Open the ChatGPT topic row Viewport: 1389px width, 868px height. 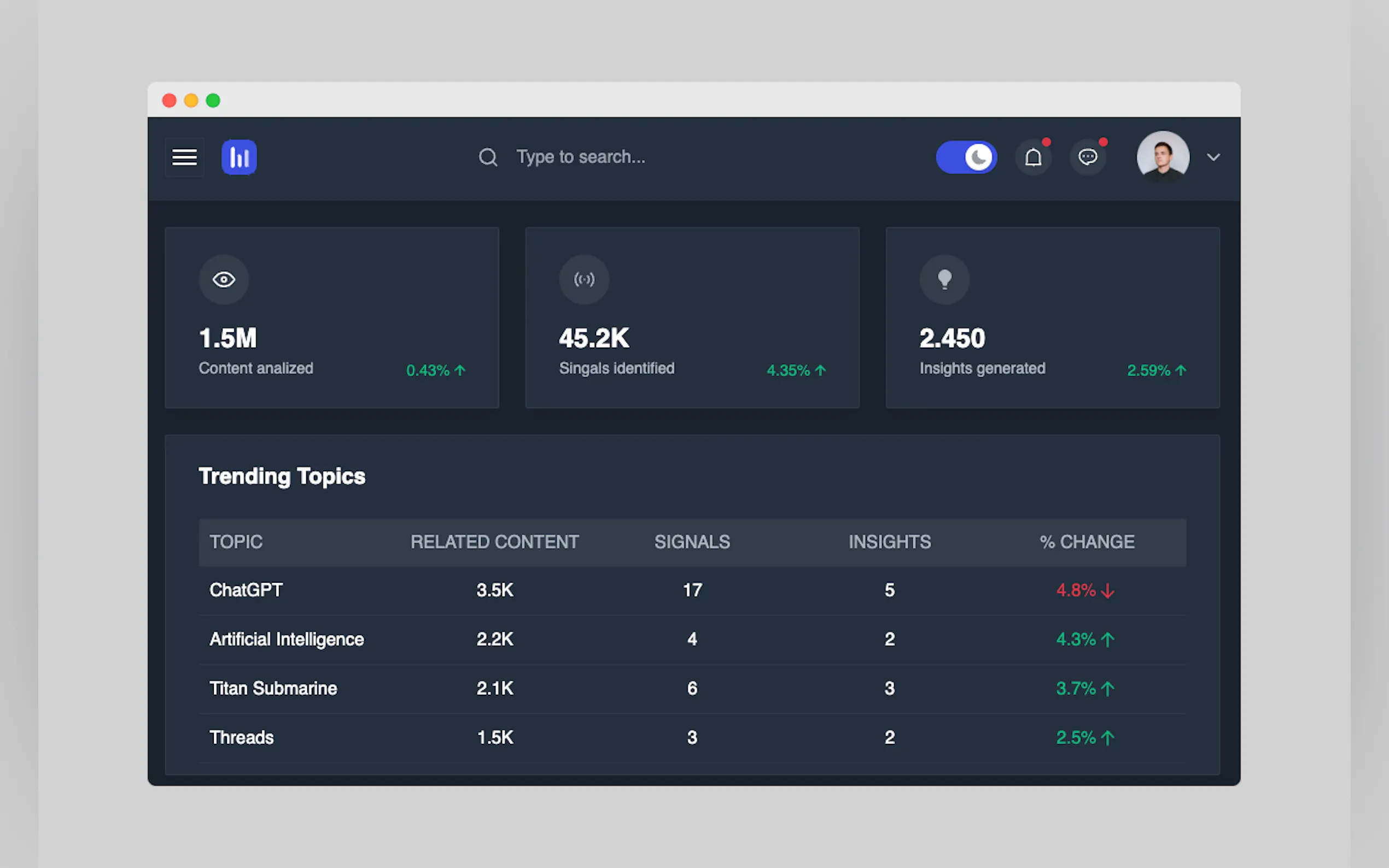pos(246,590)
